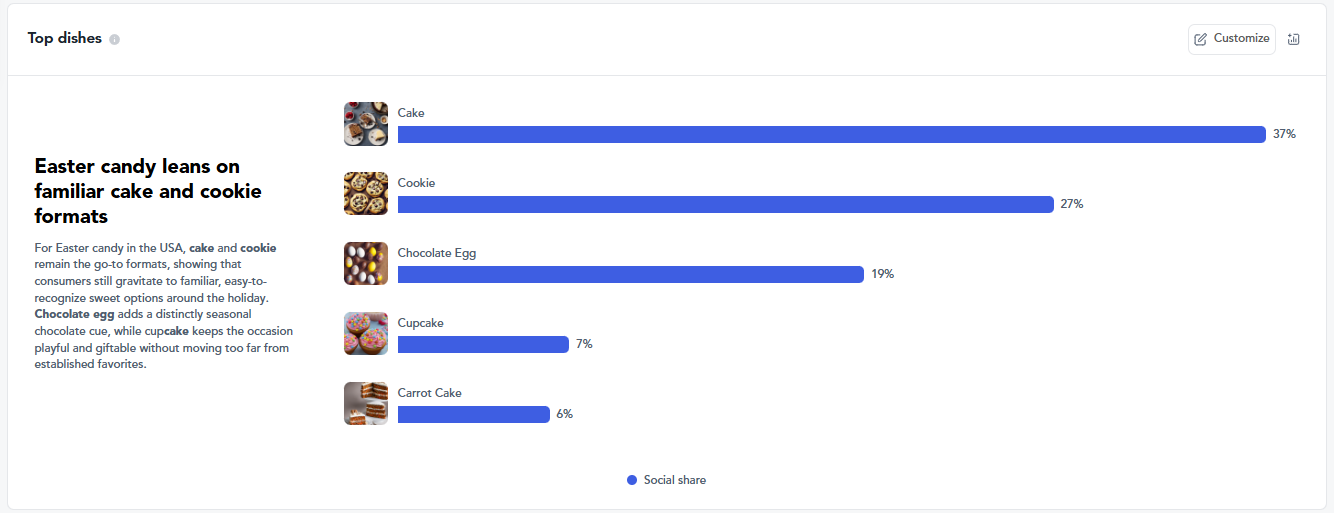
Task: Click the Top dishes panel title
Action: pyautogui.click(x=65, y=39)
